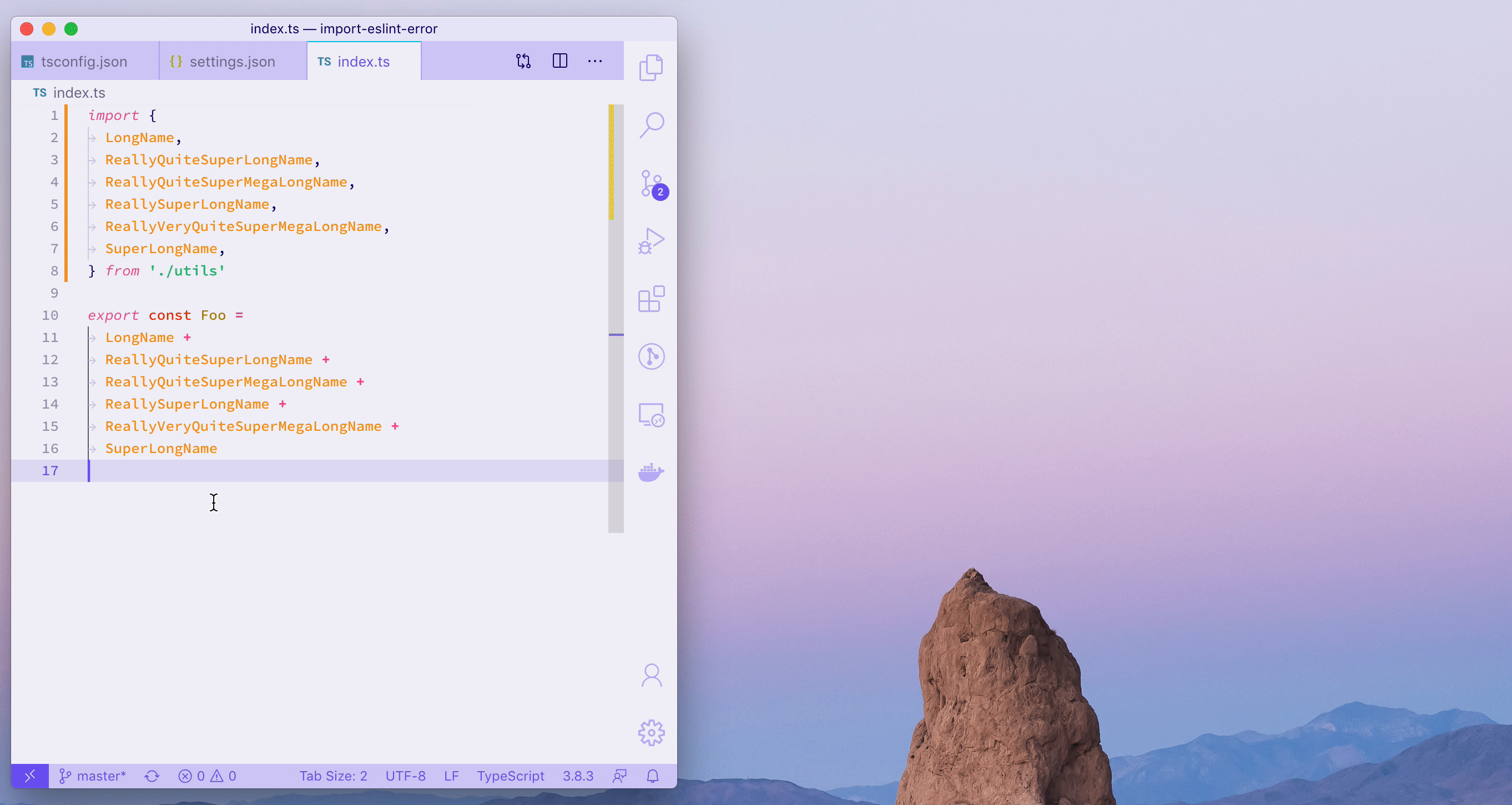
Task: Open the Manage gear menu
Action: click(651, 733)
